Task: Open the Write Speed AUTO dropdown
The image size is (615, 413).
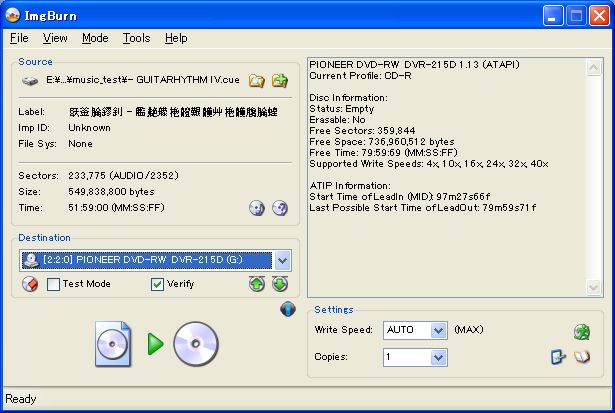Action: click(439, 331)
